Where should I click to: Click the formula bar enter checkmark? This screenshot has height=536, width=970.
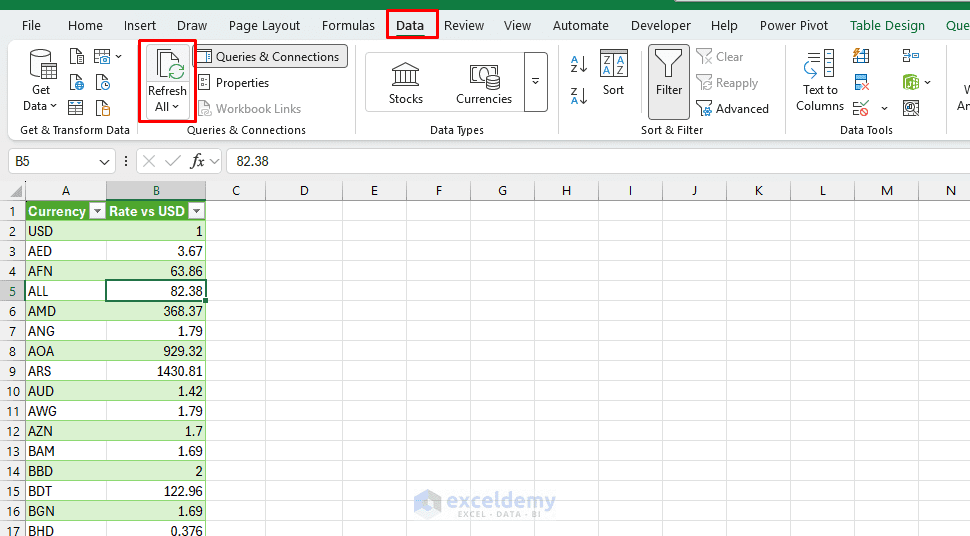point(173,162)
